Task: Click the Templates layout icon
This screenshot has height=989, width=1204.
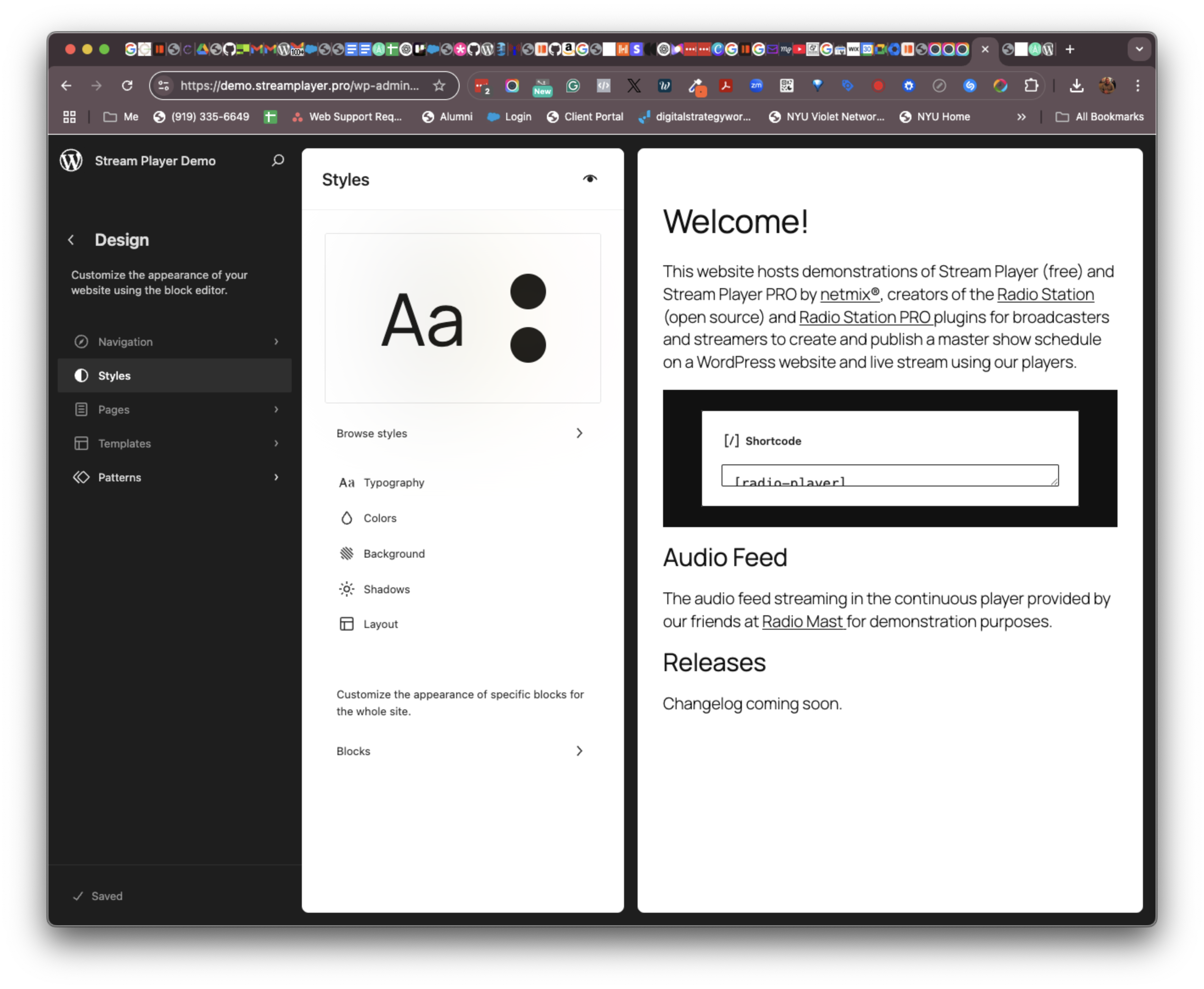Action: pos(81,443)
